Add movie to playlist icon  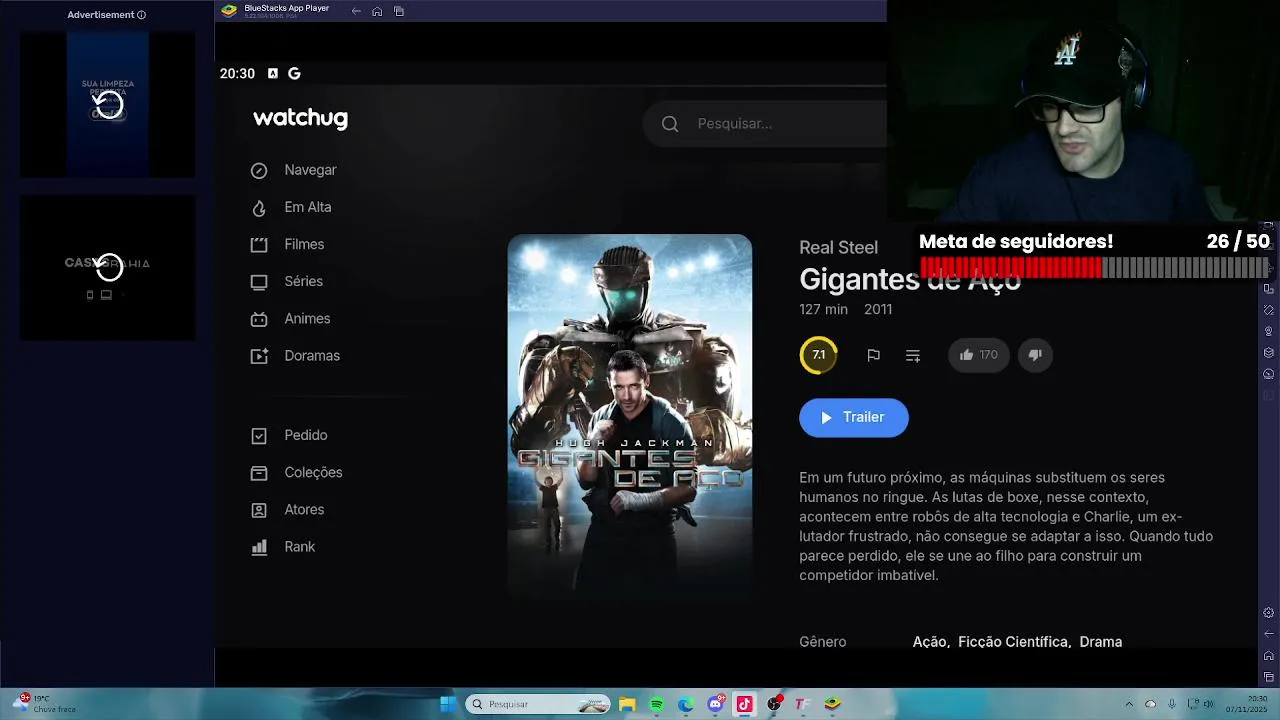(912, 355)
